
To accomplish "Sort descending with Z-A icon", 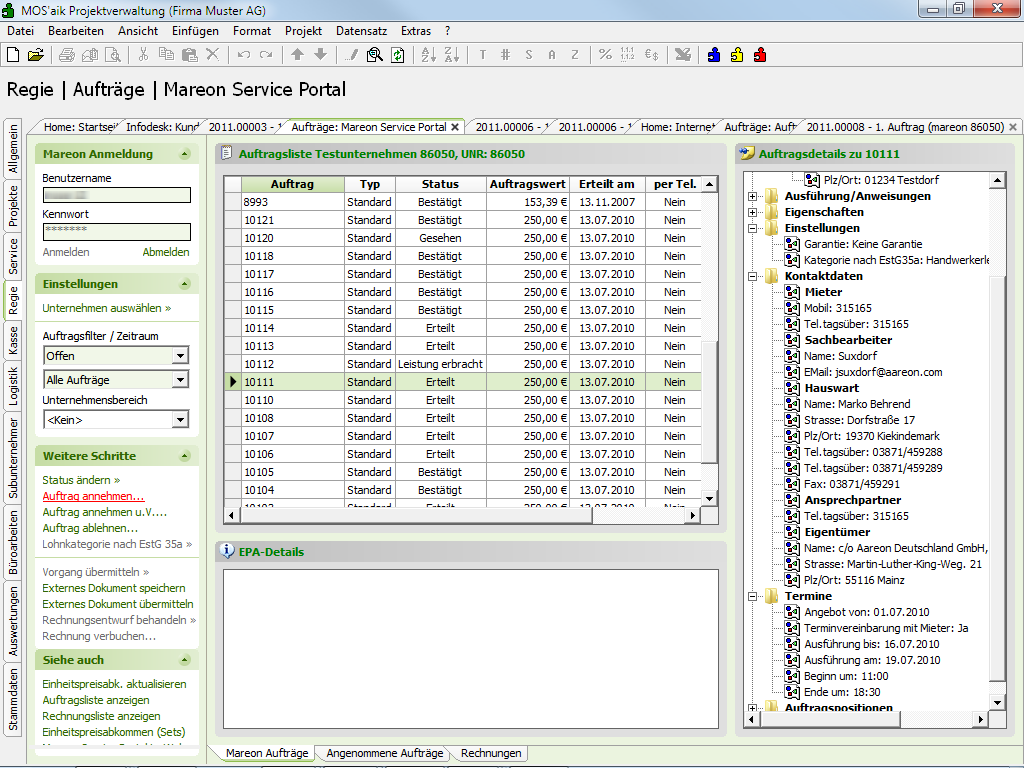I will coord(451,55).
